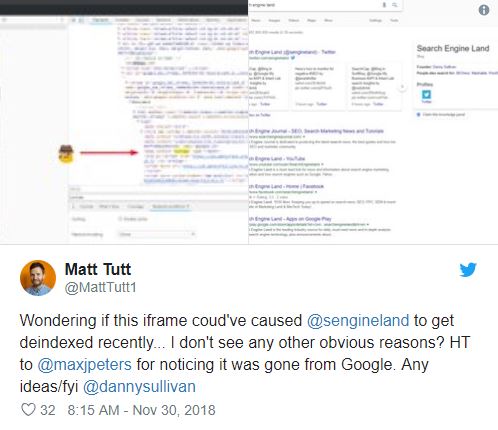Open the @dannysullivan mention link
The image size is (498, 430).
(x=139, y=387)
